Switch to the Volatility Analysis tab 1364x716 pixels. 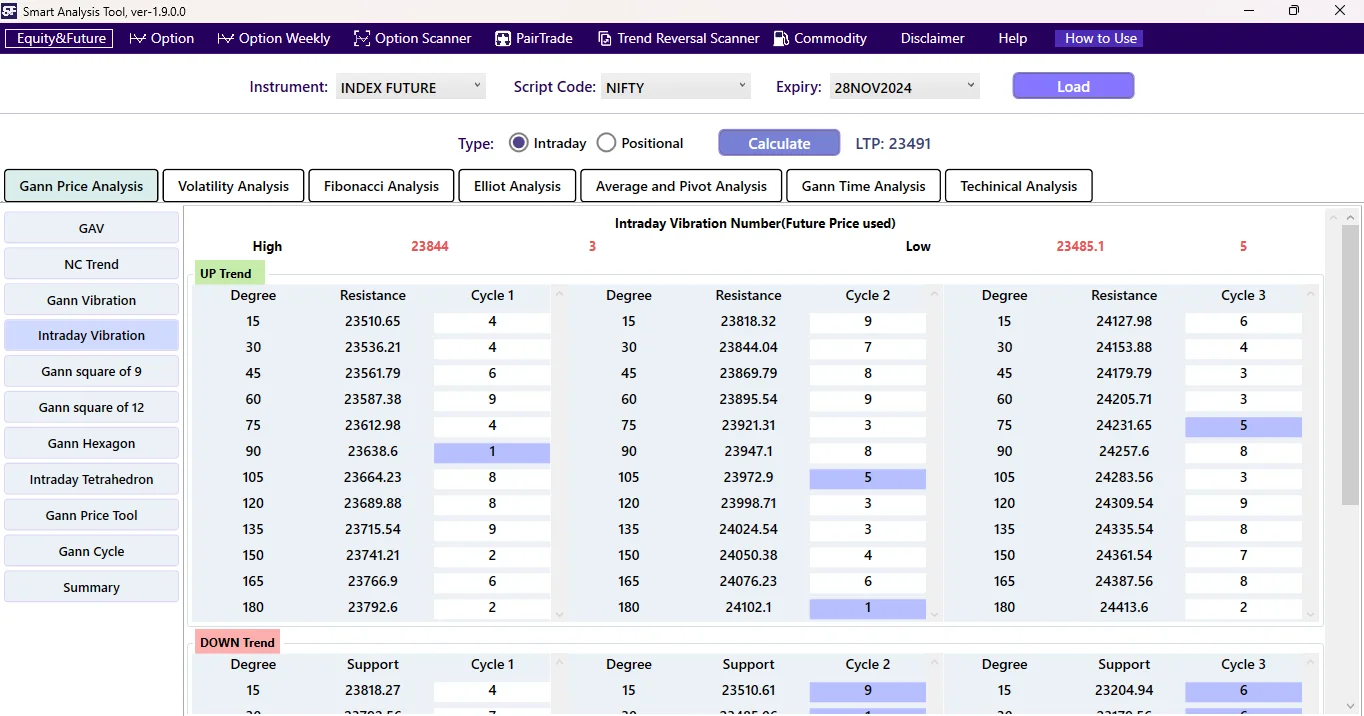pos(233,185)
